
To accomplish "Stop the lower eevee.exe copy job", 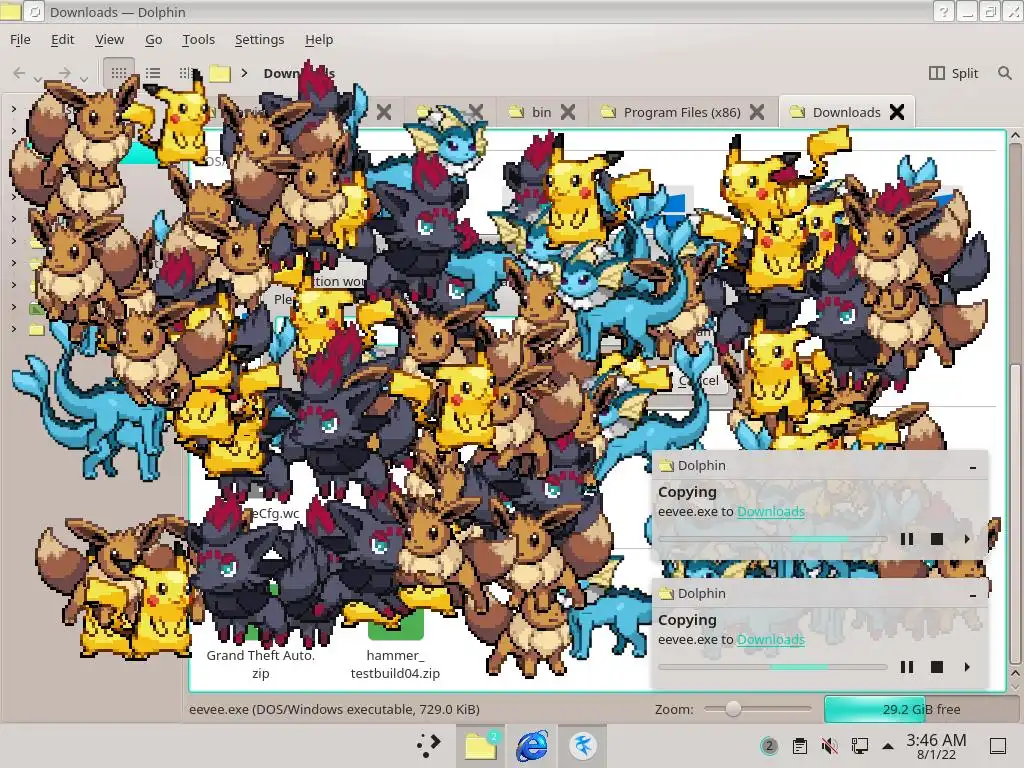I will [x=936, y=667].
